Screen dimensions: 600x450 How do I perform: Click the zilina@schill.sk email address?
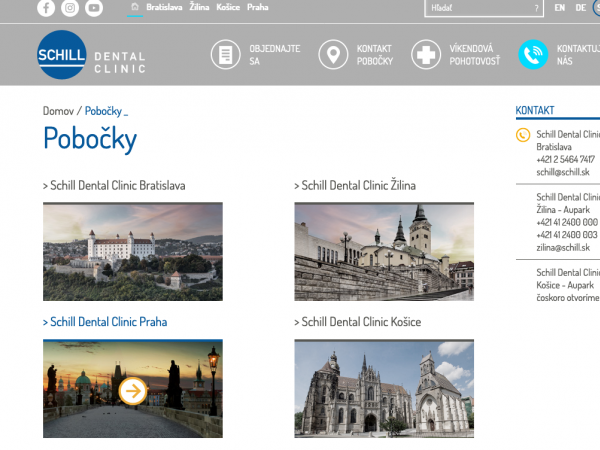(563, 248)
